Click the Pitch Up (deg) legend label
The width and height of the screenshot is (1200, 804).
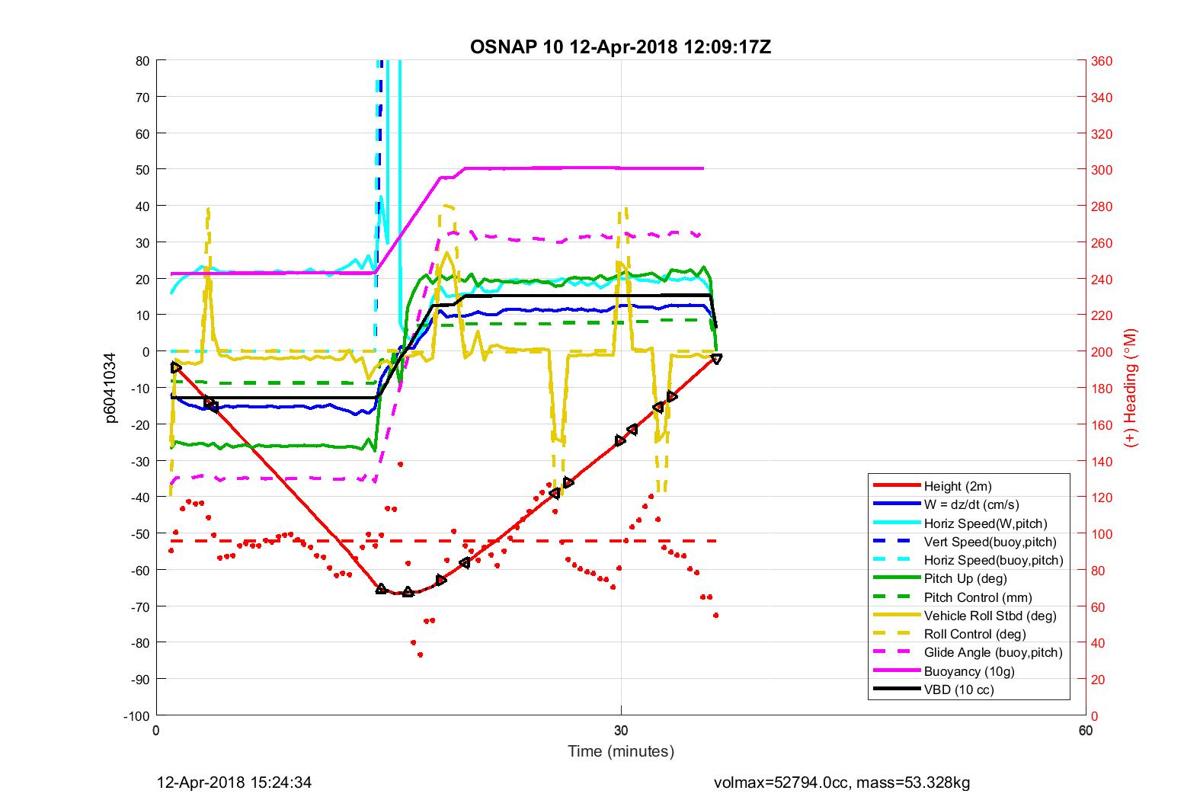click(x=966, y=578)
